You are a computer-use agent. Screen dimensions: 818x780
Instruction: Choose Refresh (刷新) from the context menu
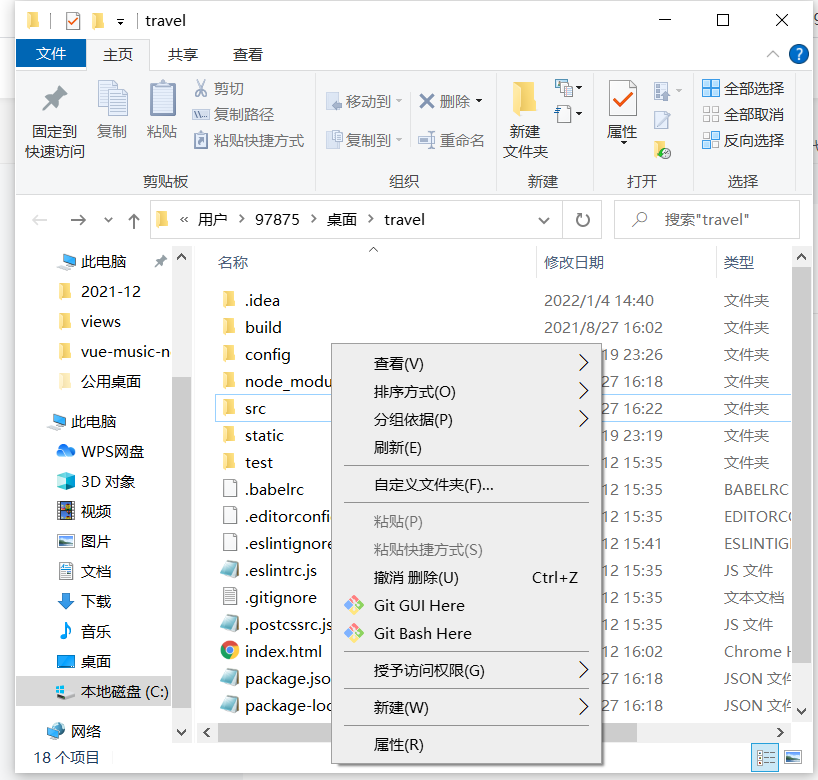[466, 447]
